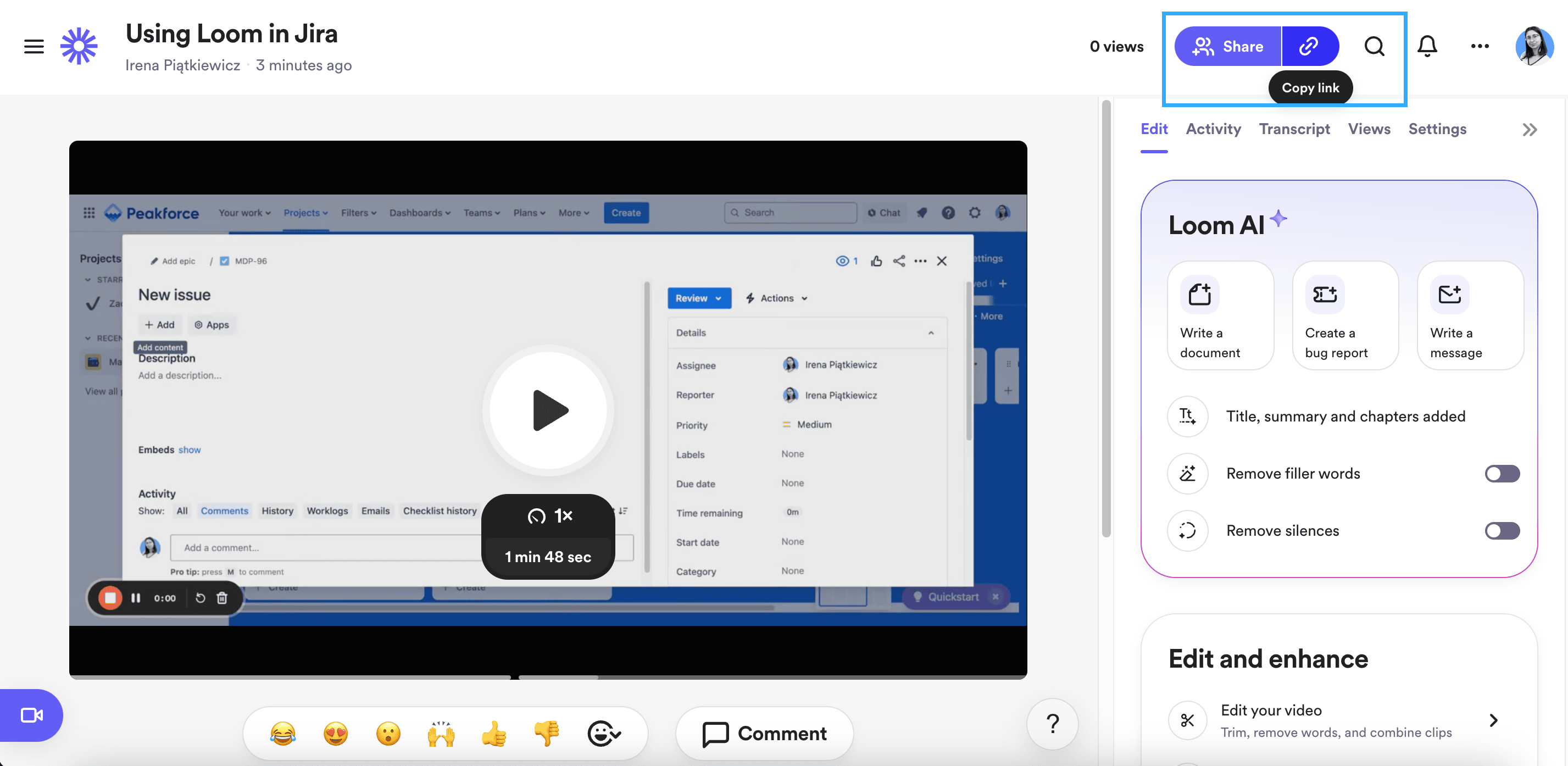Open help question mark button

click(1053, 724)
